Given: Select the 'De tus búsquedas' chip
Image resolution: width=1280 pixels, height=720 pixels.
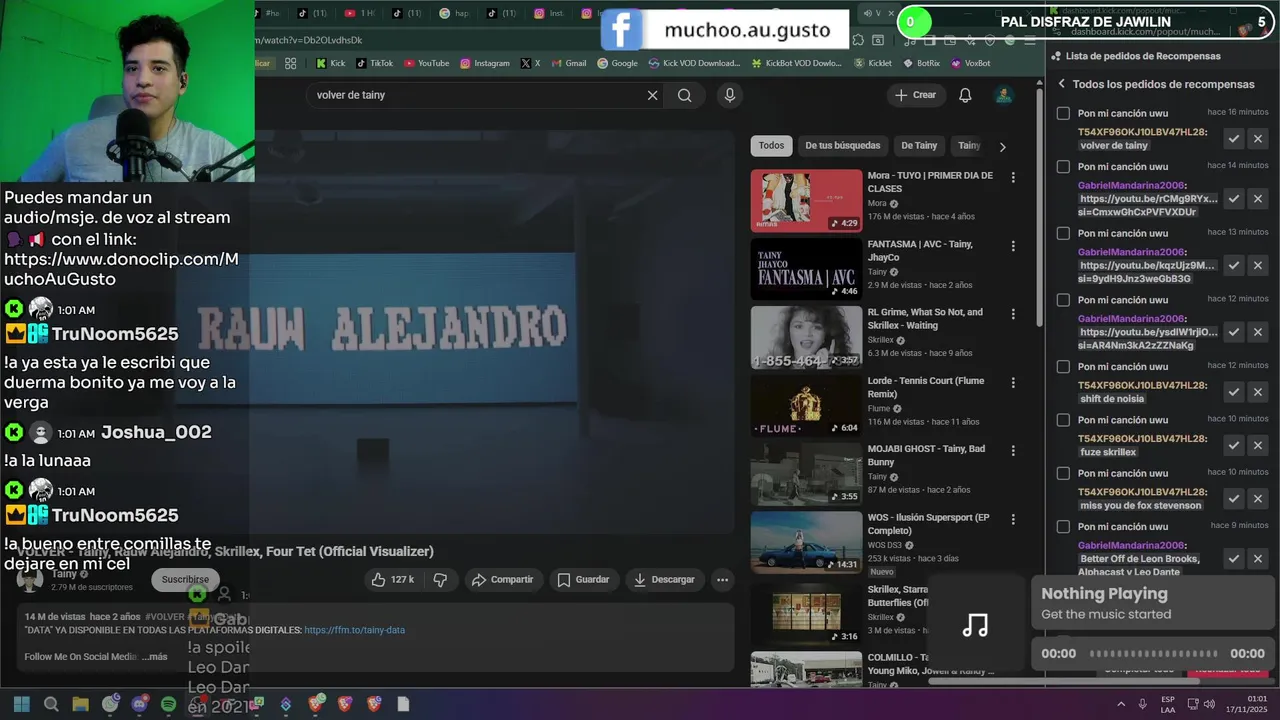Looking at the screenshot, I should click(x=843, y=146).
